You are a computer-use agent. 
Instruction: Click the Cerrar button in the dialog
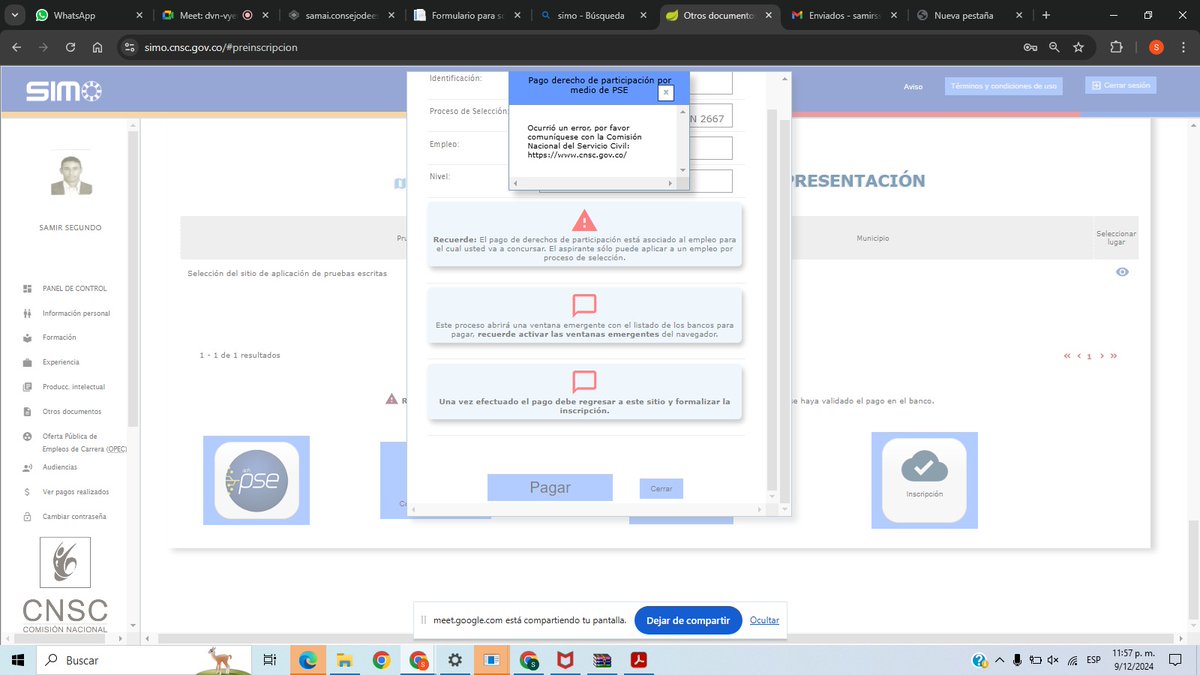click(x=661, y=489)
